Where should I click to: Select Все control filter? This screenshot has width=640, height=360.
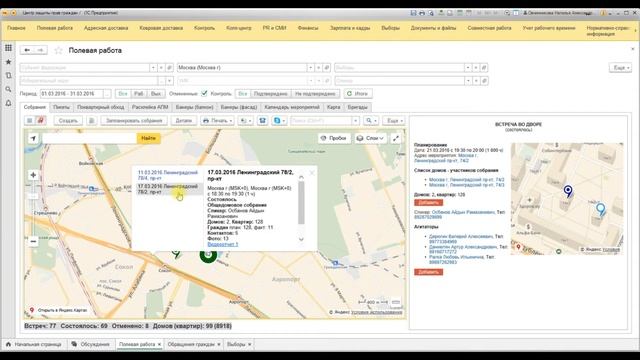(x=243, y=94)
